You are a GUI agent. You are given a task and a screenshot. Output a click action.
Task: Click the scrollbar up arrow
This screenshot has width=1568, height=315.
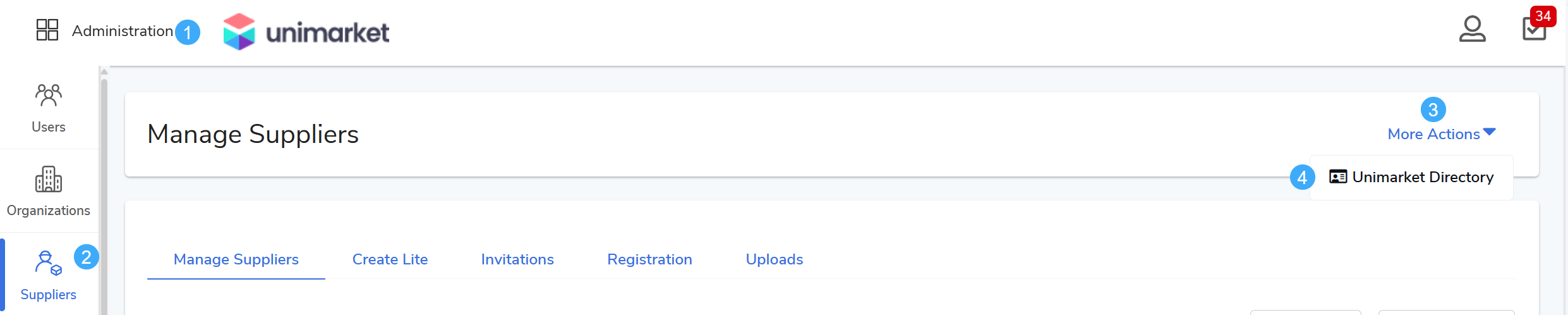[x=104, y=71]
